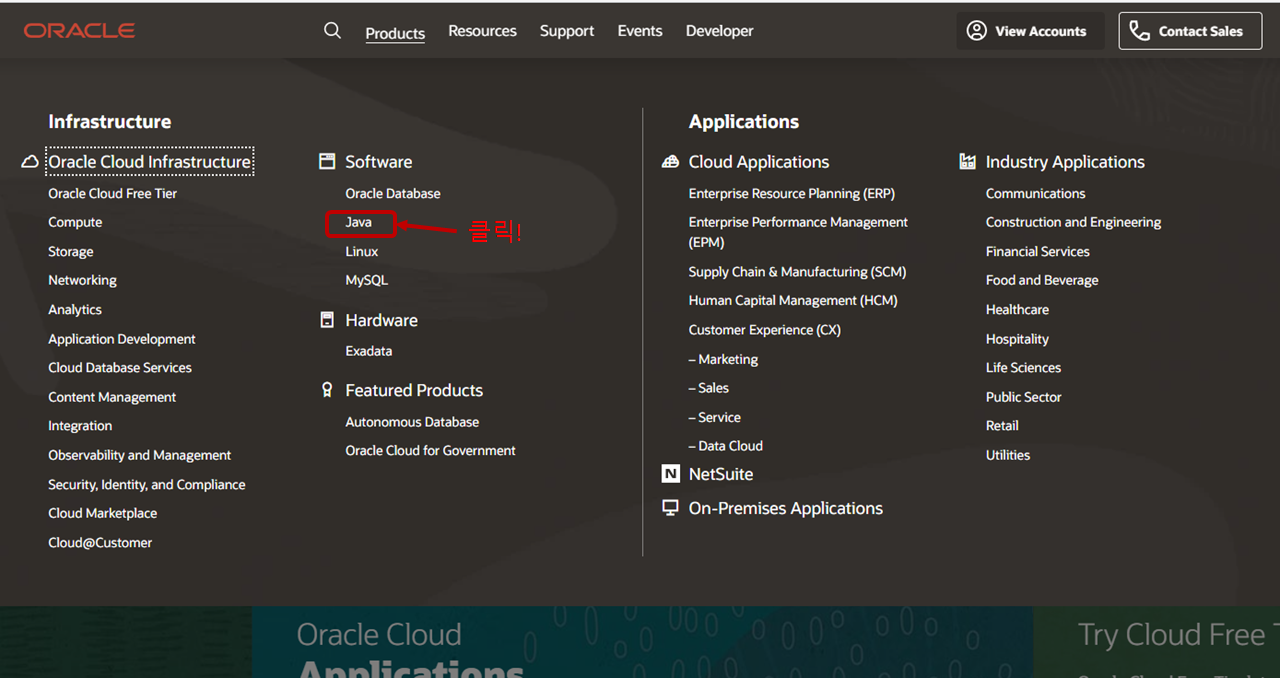Open Oracle Cloud Free Tier

point(113,194)
